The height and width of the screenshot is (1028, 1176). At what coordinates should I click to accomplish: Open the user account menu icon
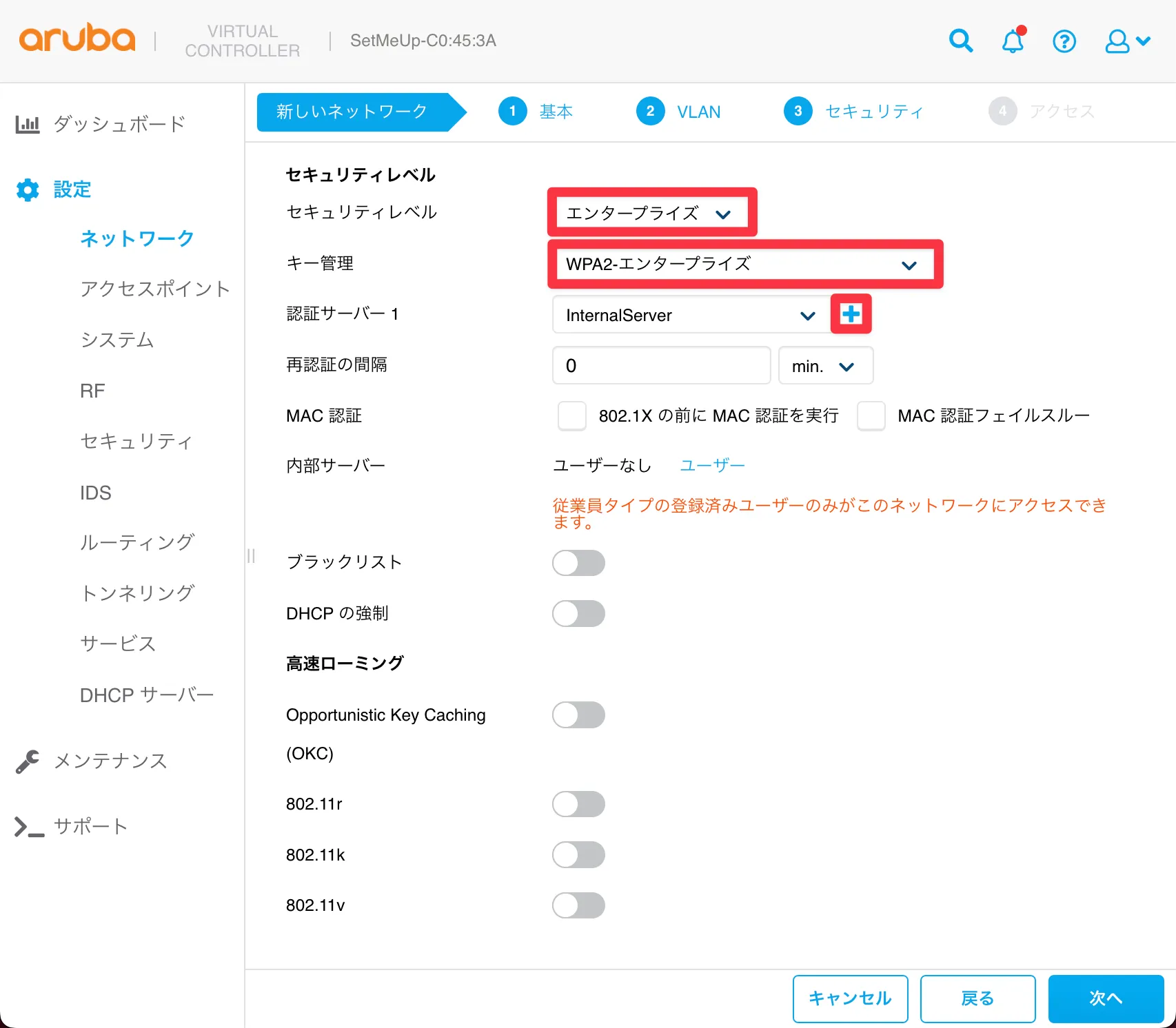click(x=1126, y=41)
